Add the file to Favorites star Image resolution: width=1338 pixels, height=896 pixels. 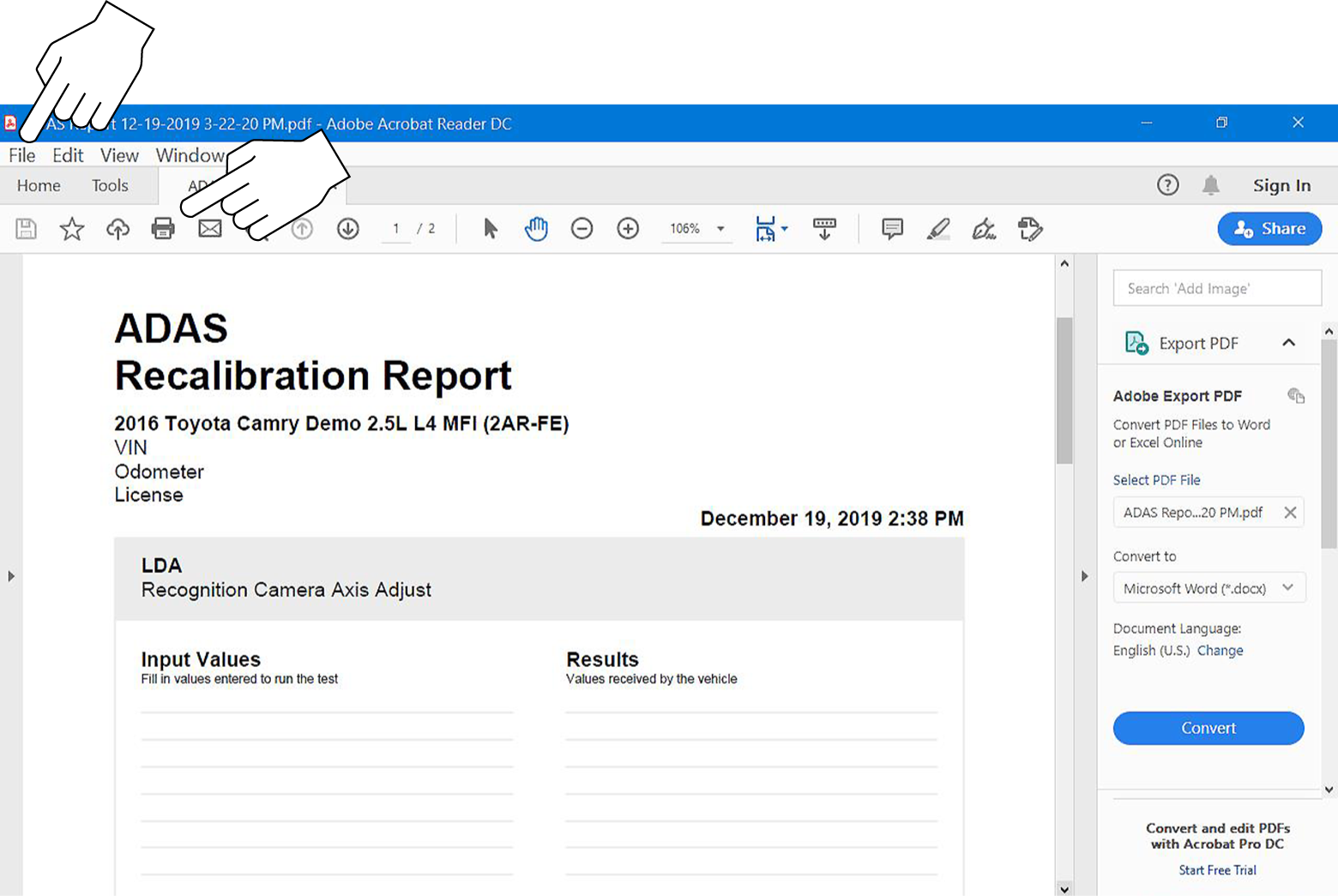click(x=71, y=228)
